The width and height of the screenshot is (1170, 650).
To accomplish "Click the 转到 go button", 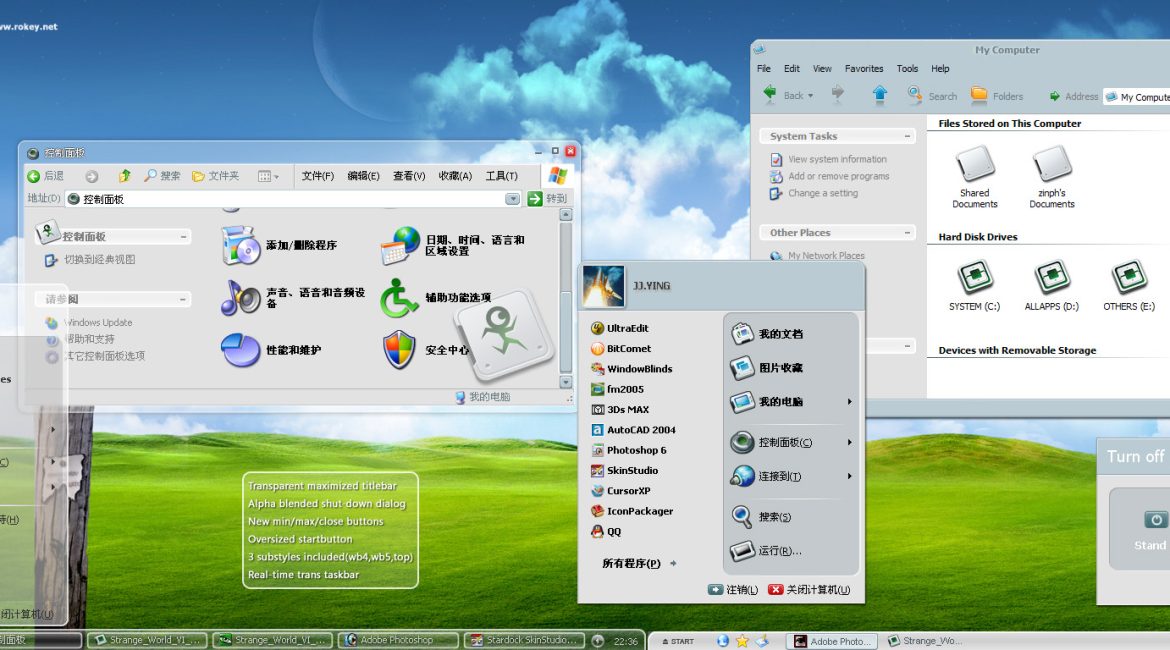I will click(x=548, y=199).
